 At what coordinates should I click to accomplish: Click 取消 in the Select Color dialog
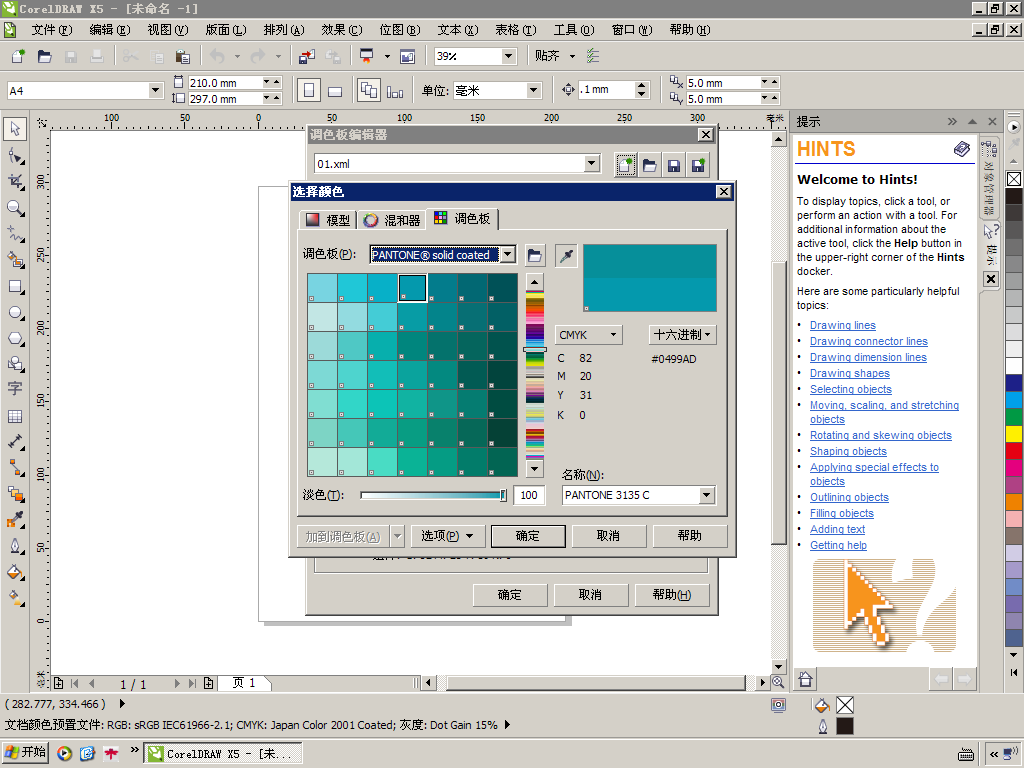(609, 536)
